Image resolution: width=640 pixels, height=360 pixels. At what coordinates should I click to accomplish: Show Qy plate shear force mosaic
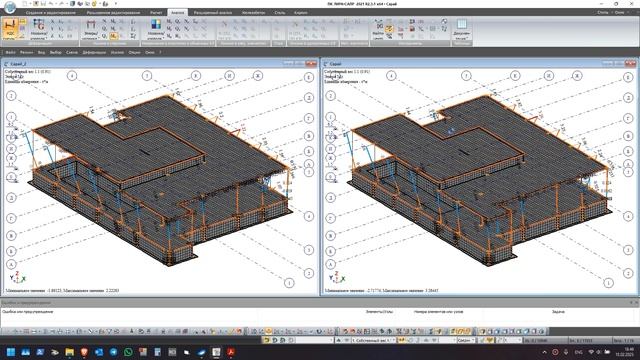(x=178, y=29)
